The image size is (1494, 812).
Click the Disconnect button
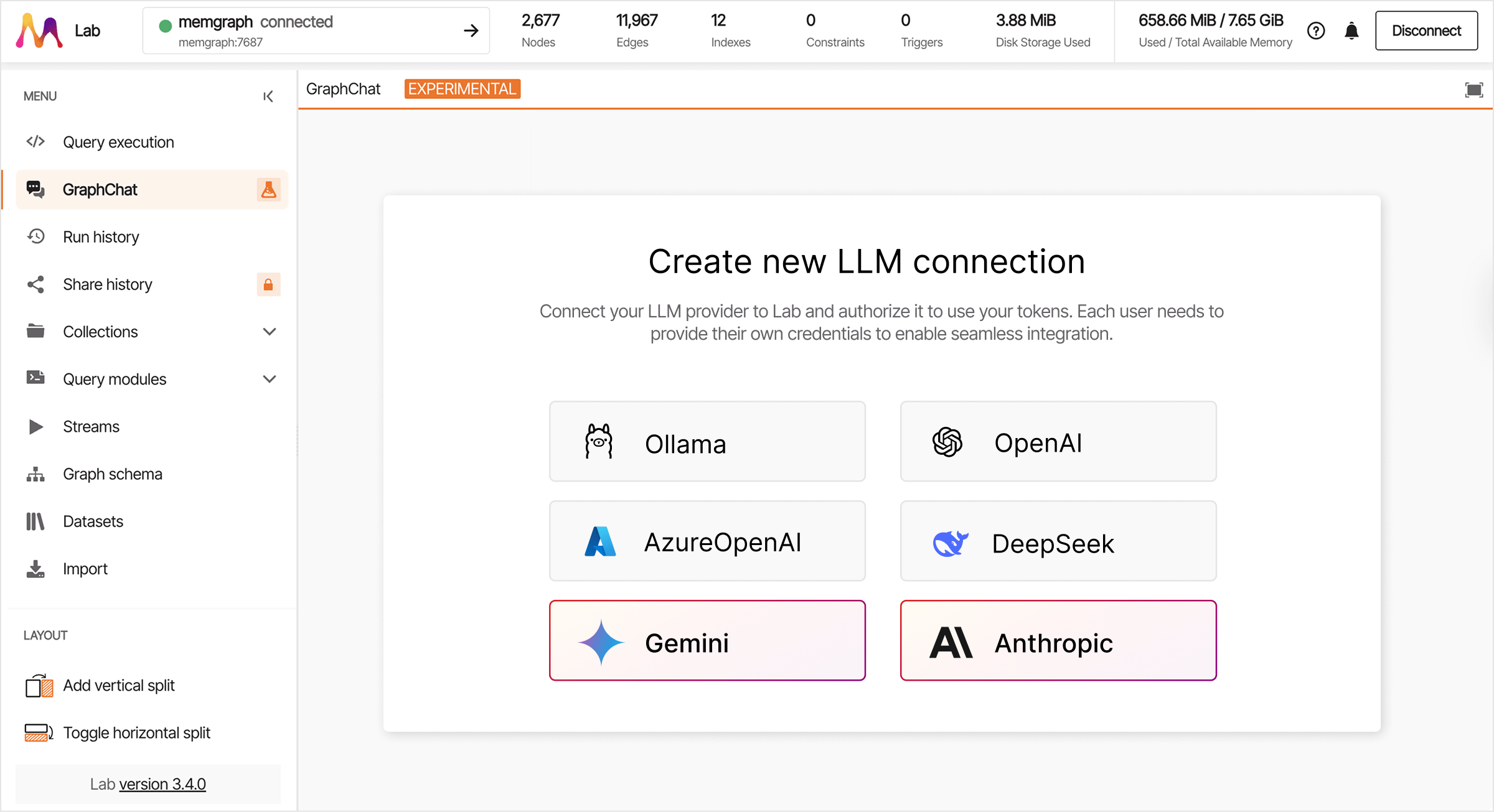(x=1426, y=30)
